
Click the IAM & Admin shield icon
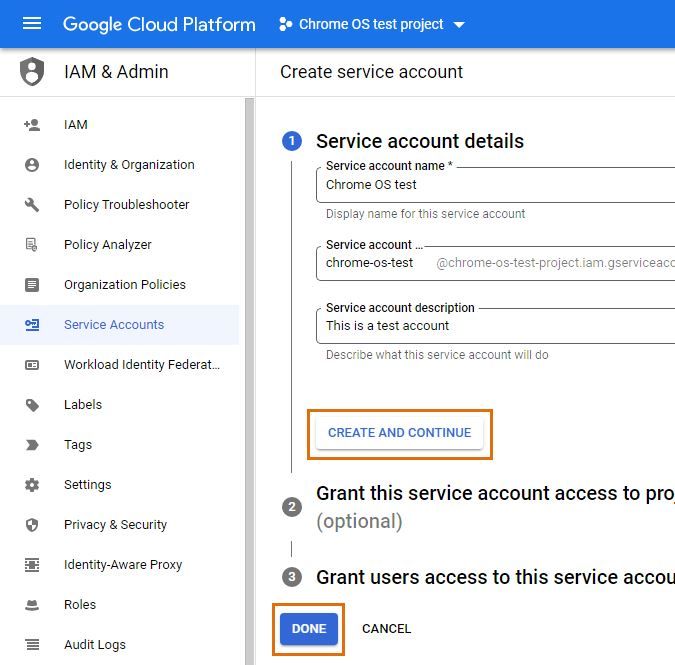pos(32,72)
